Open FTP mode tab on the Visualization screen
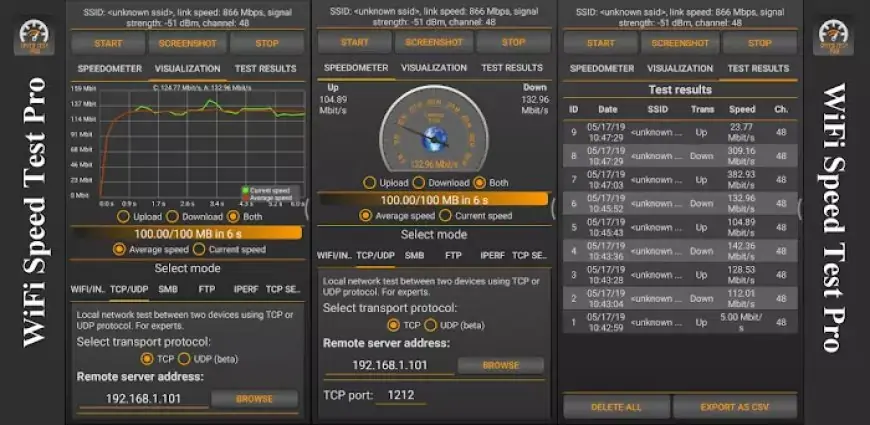The image size is (870, 425). 206,289
